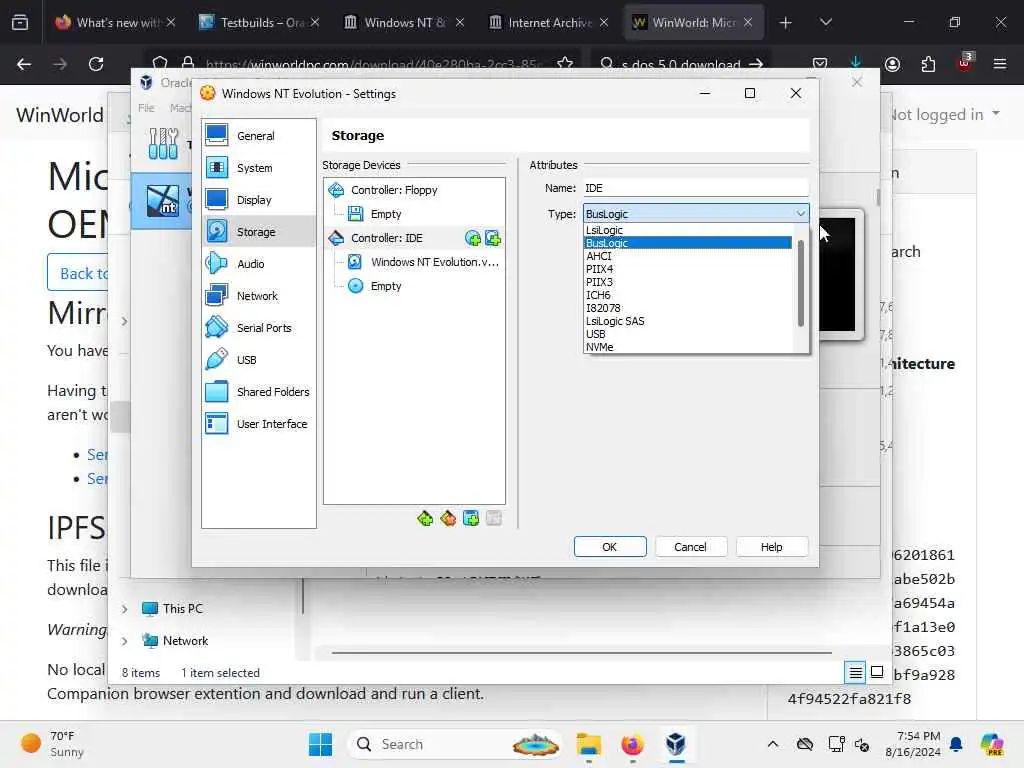Open the Network settings category
Image resolution: width=1024 pixels, height=768 pixels.
[259, 296]
